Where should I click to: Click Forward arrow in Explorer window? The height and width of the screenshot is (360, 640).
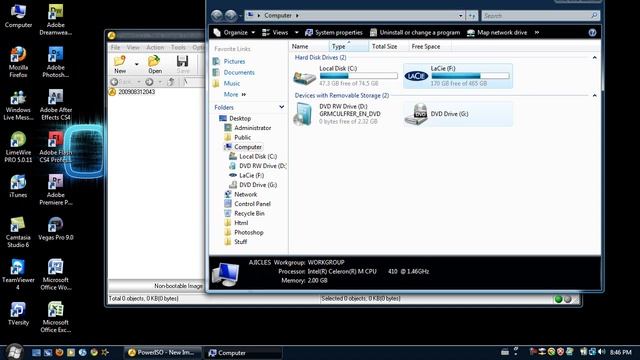click(x=231, y=16)
